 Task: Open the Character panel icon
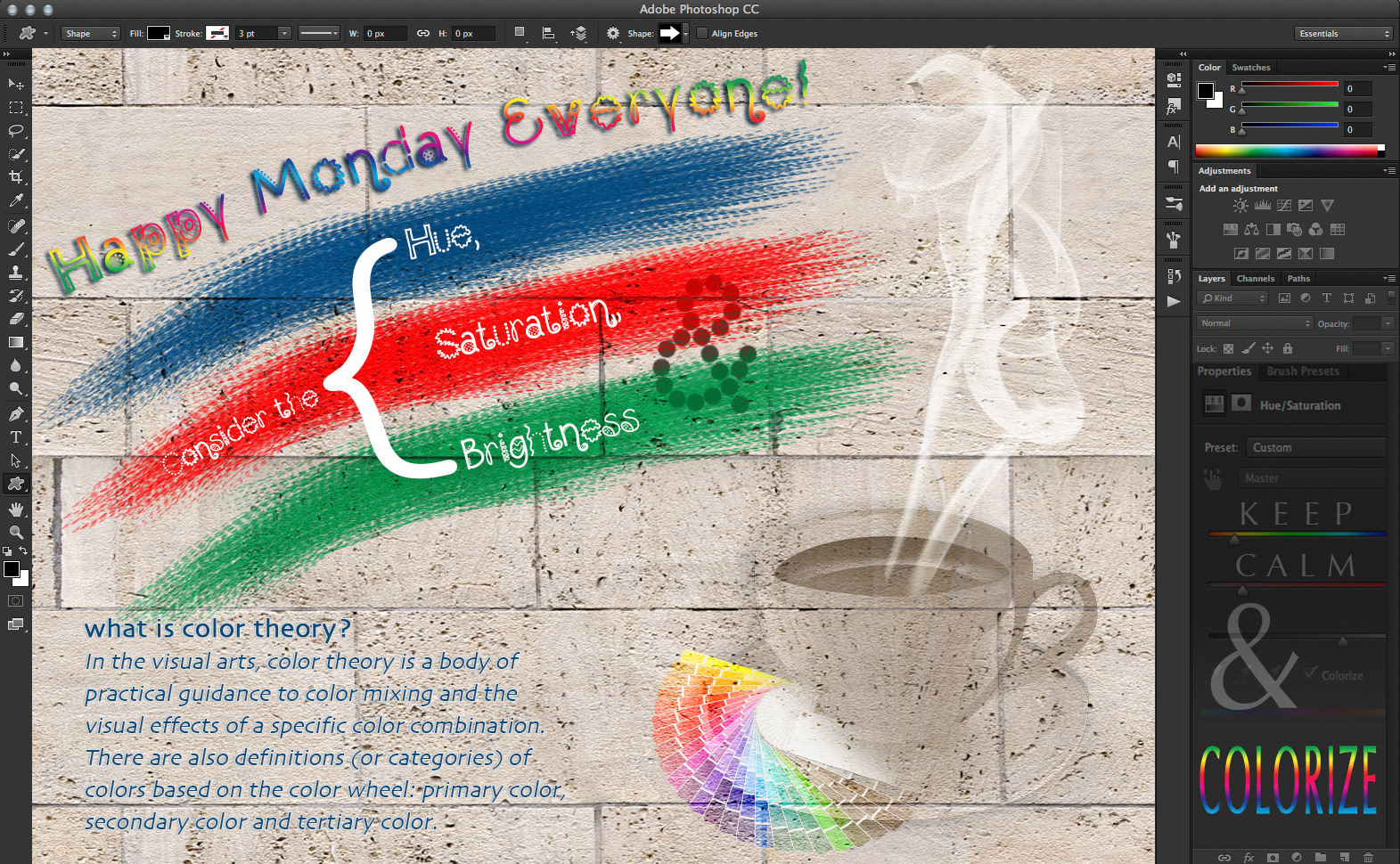coord(1174,142)
